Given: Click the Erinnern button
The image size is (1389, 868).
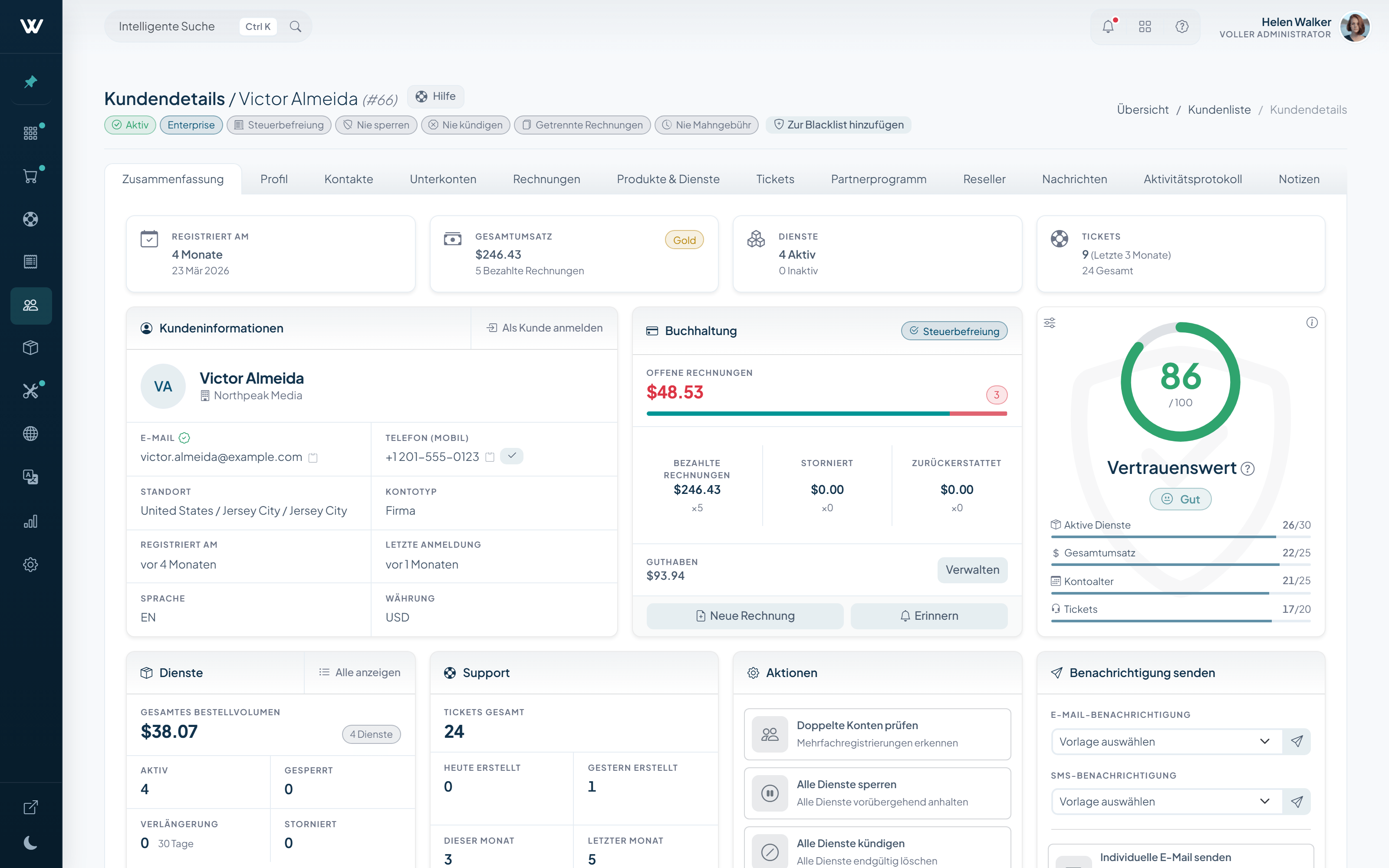Looking at the screenshot, I should click(929, 615).
